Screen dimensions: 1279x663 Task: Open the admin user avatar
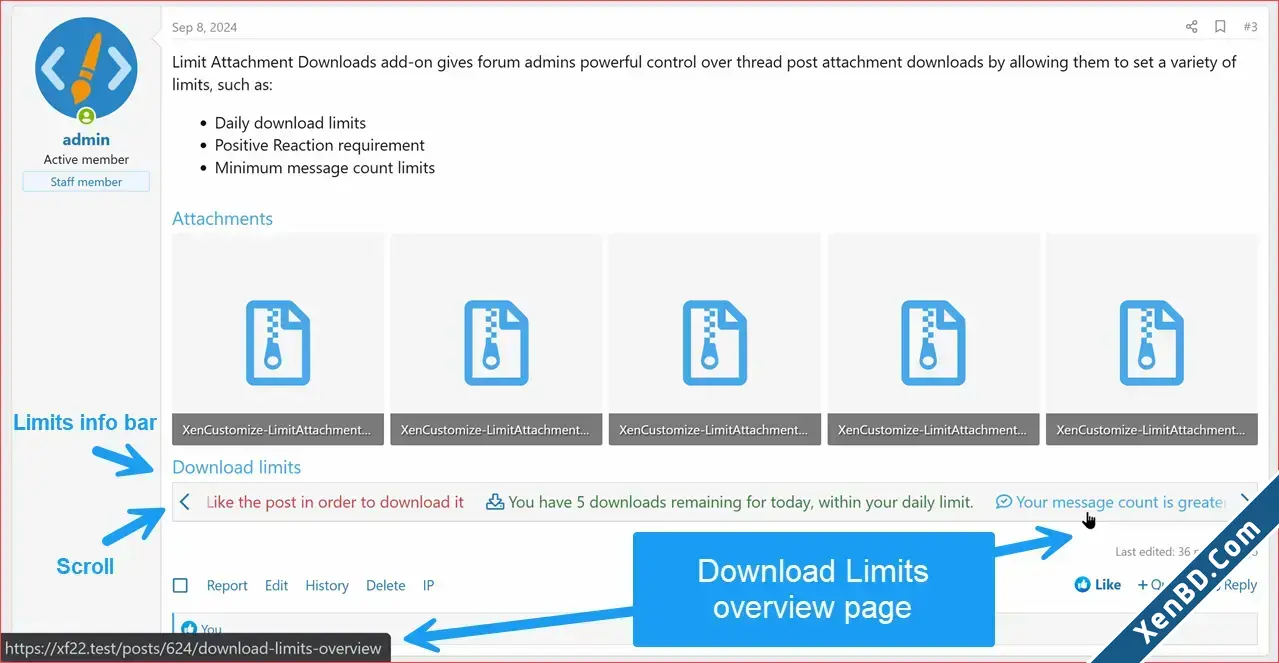(x=86, y=67)
